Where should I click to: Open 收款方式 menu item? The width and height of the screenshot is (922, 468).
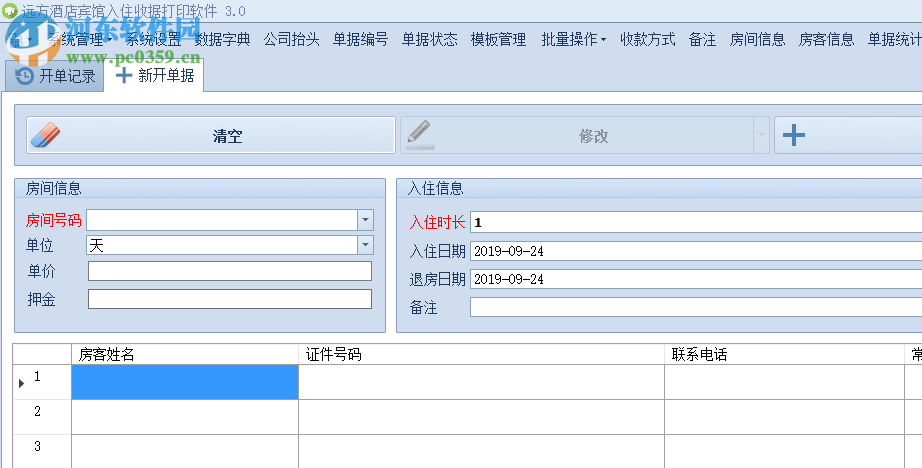648,39
